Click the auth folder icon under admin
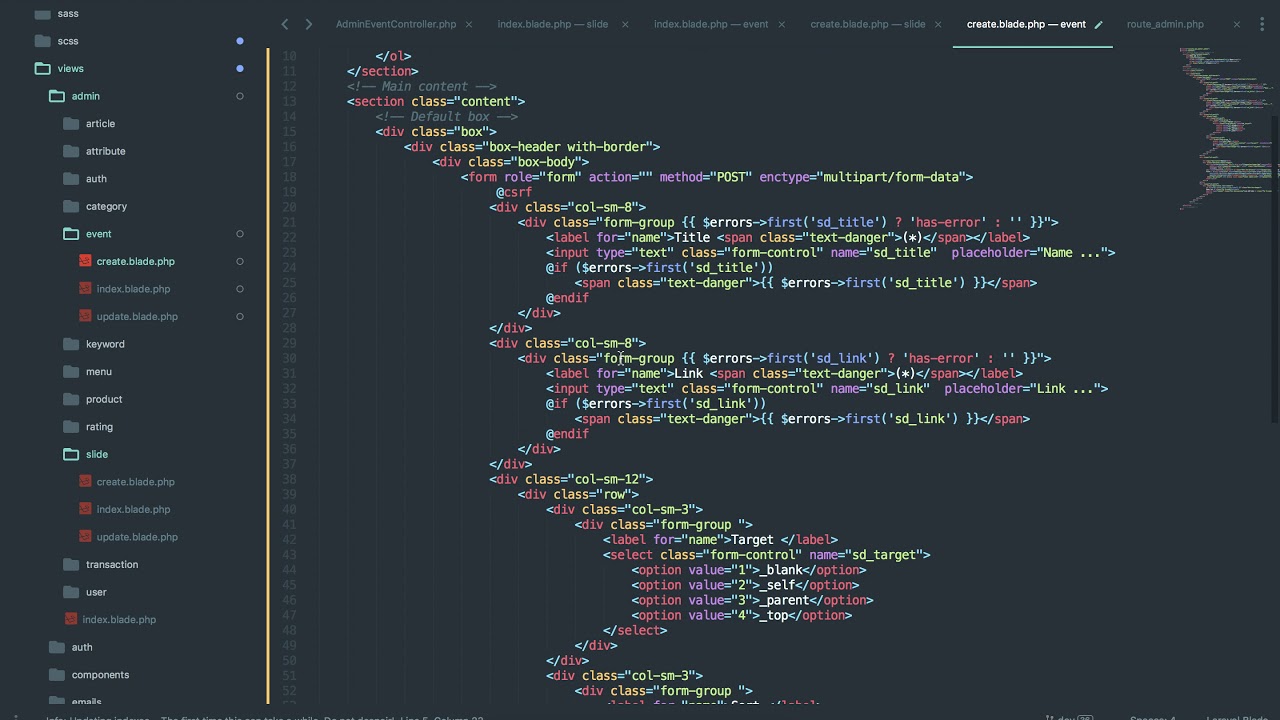Image resolution: width=1280 pixels, height=720 pixels. point(70,179)
